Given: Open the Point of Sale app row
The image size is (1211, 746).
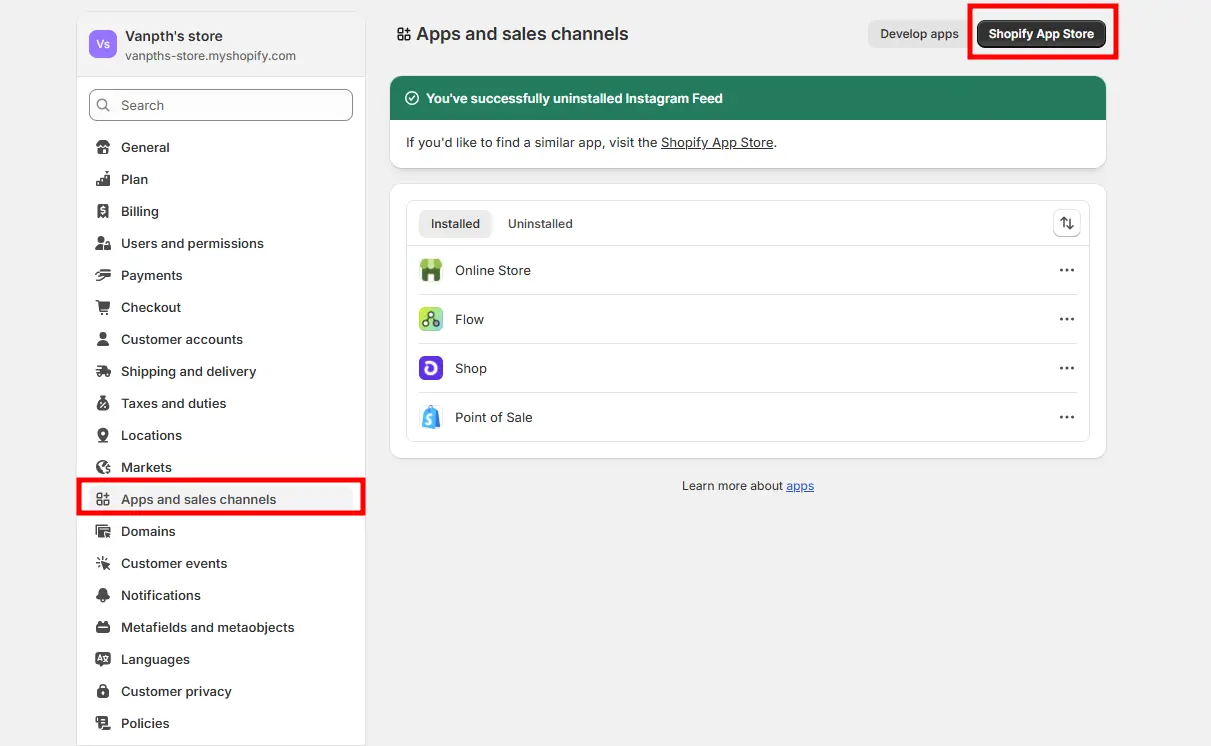Looking at the screenshot, I should pyautogui.click(x=748, y=417).
